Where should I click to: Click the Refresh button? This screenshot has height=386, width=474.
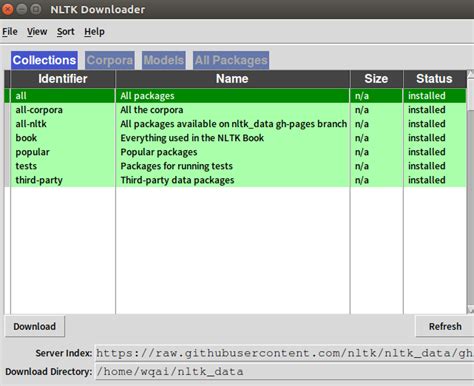(x=445, y=326)
